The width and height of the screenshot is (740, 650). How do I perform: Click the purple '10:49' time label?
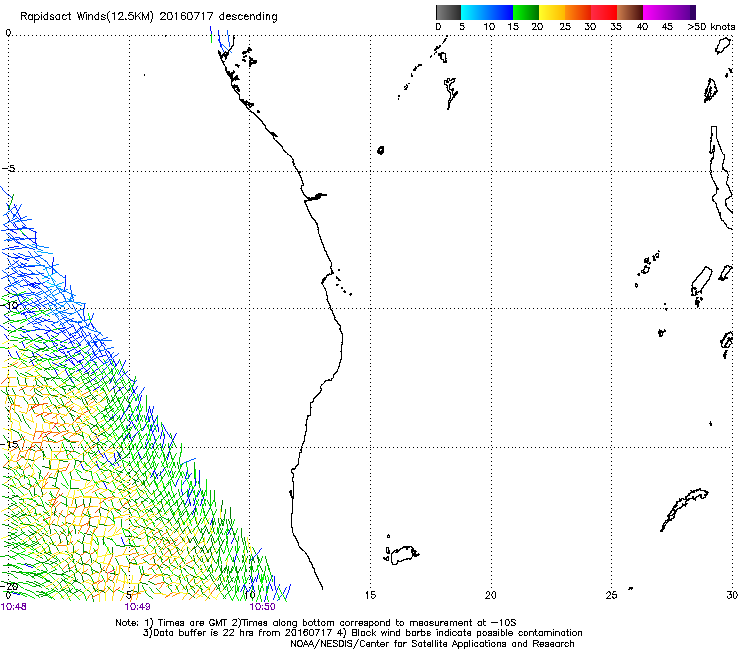point(137,607)
